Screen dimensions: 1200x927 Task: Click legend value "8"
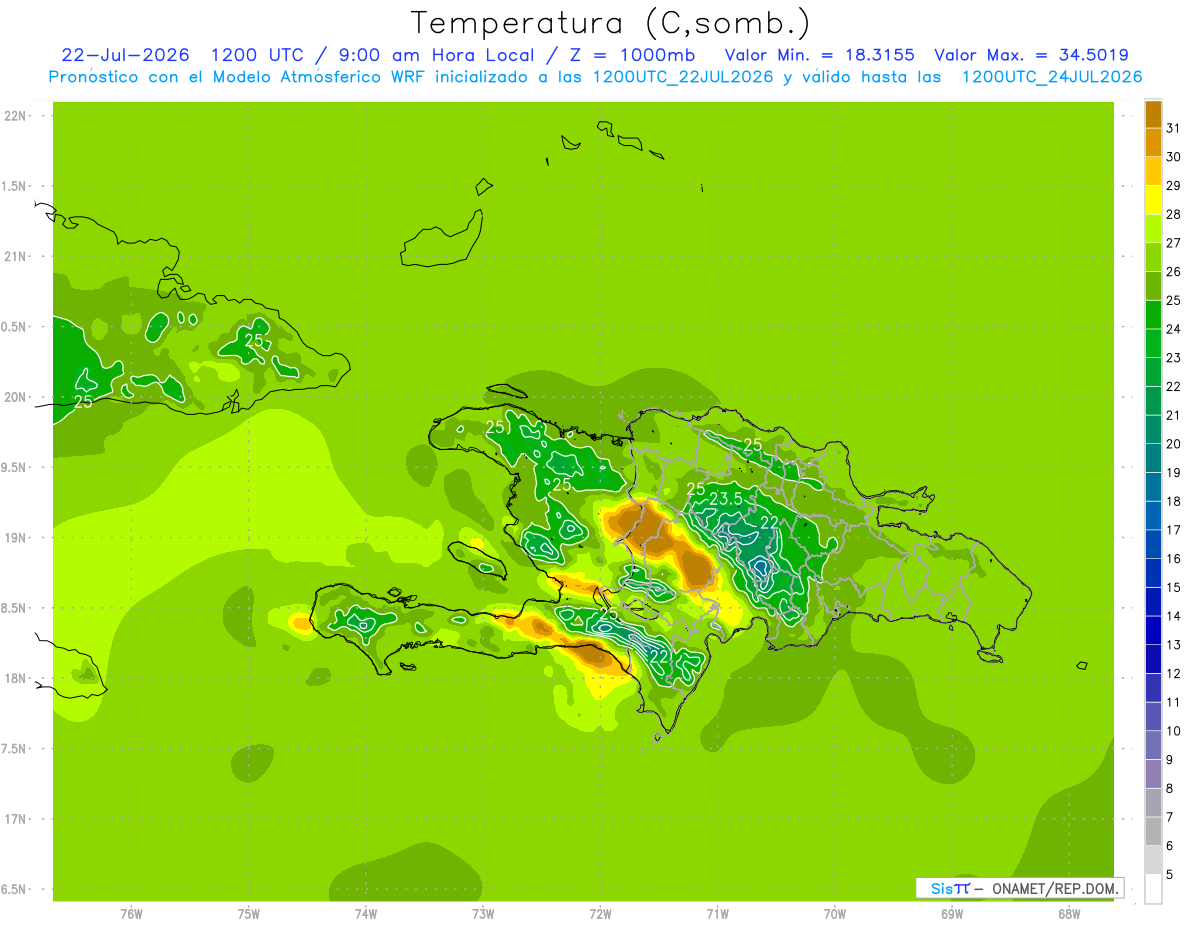1170,788
